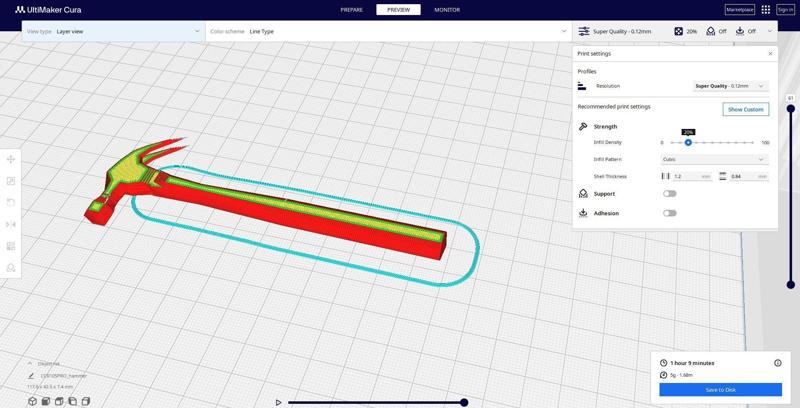Select the Move tool in left toolbar
The image size is (800, 408).
[x=10, y=160]
